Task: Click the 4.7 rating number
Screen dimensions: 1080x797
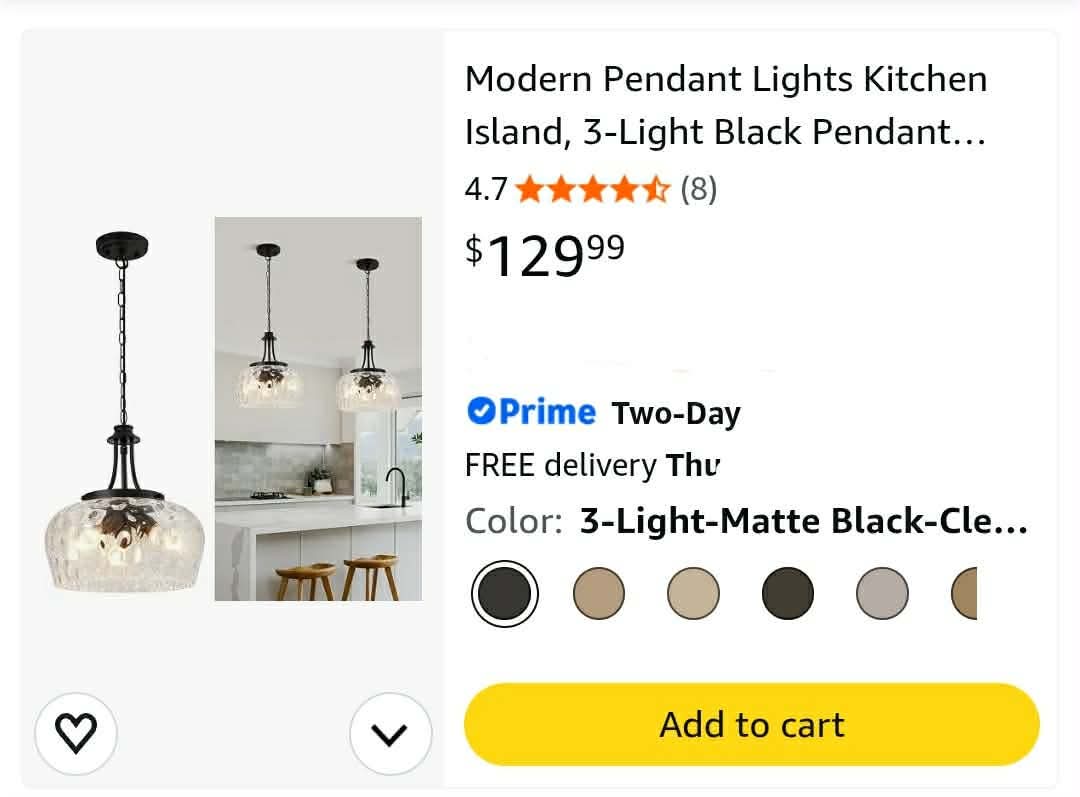Action: click(x=486, y=189)
